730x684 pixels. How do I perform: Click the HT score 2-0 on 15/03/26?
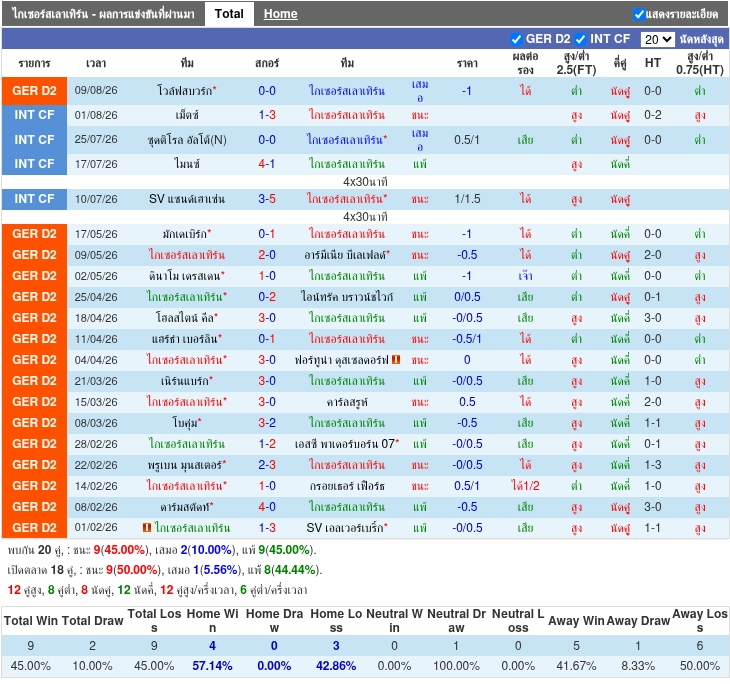click(652, 402)
